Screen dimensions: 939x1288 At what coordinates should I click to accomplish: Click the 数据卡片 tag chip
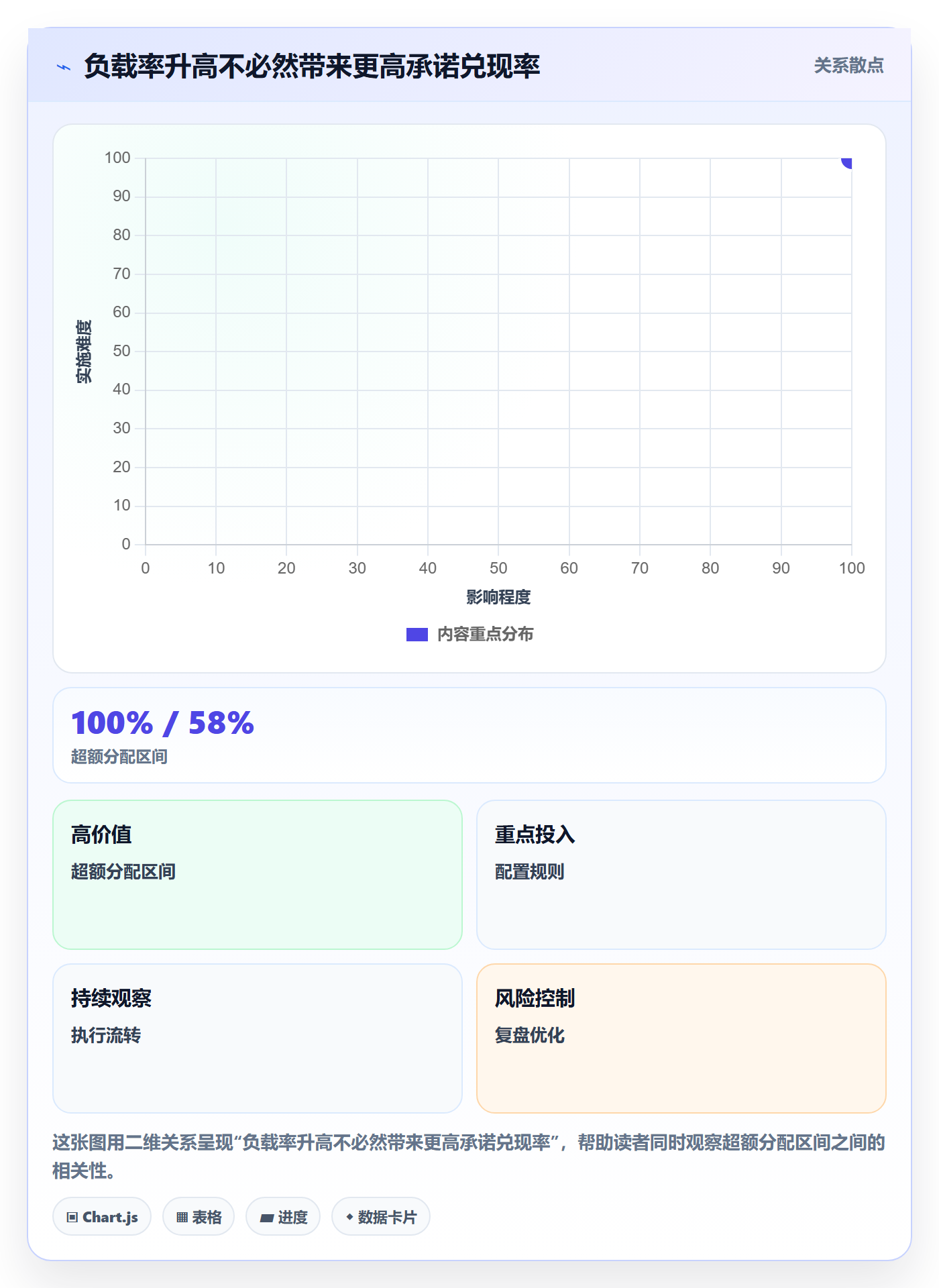[x=381, y=1216]
